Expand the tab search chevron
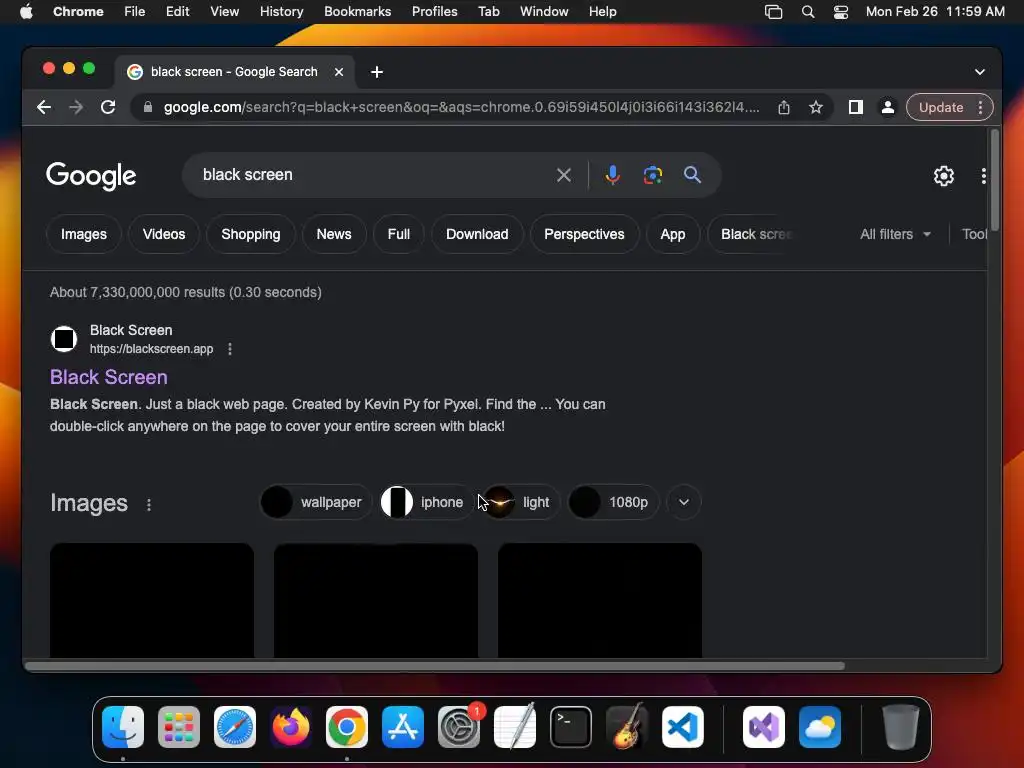 [980, 72]
